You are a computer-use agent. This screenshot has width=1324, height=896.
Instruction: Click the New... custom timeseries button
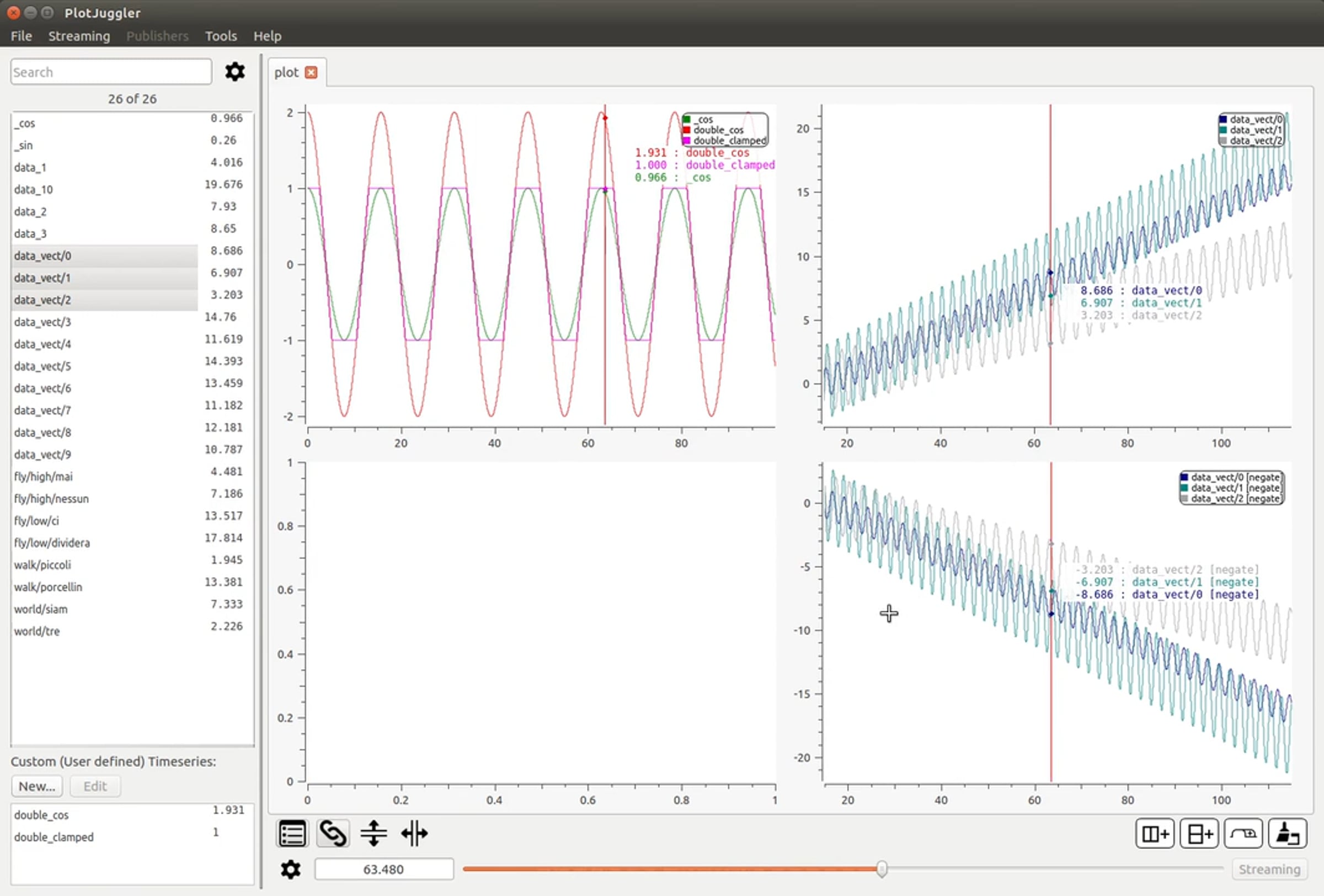pos(37,786)
